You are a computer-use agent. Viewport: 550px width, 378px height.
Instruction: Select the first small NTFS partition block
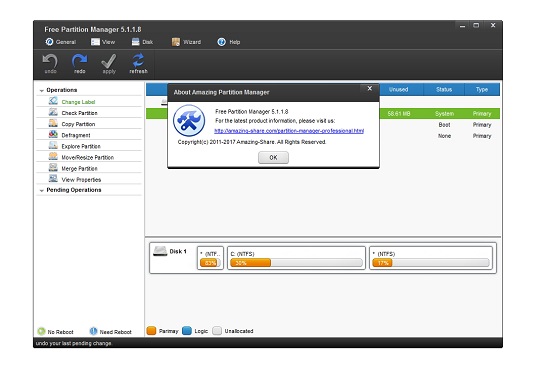click(210, 258)
